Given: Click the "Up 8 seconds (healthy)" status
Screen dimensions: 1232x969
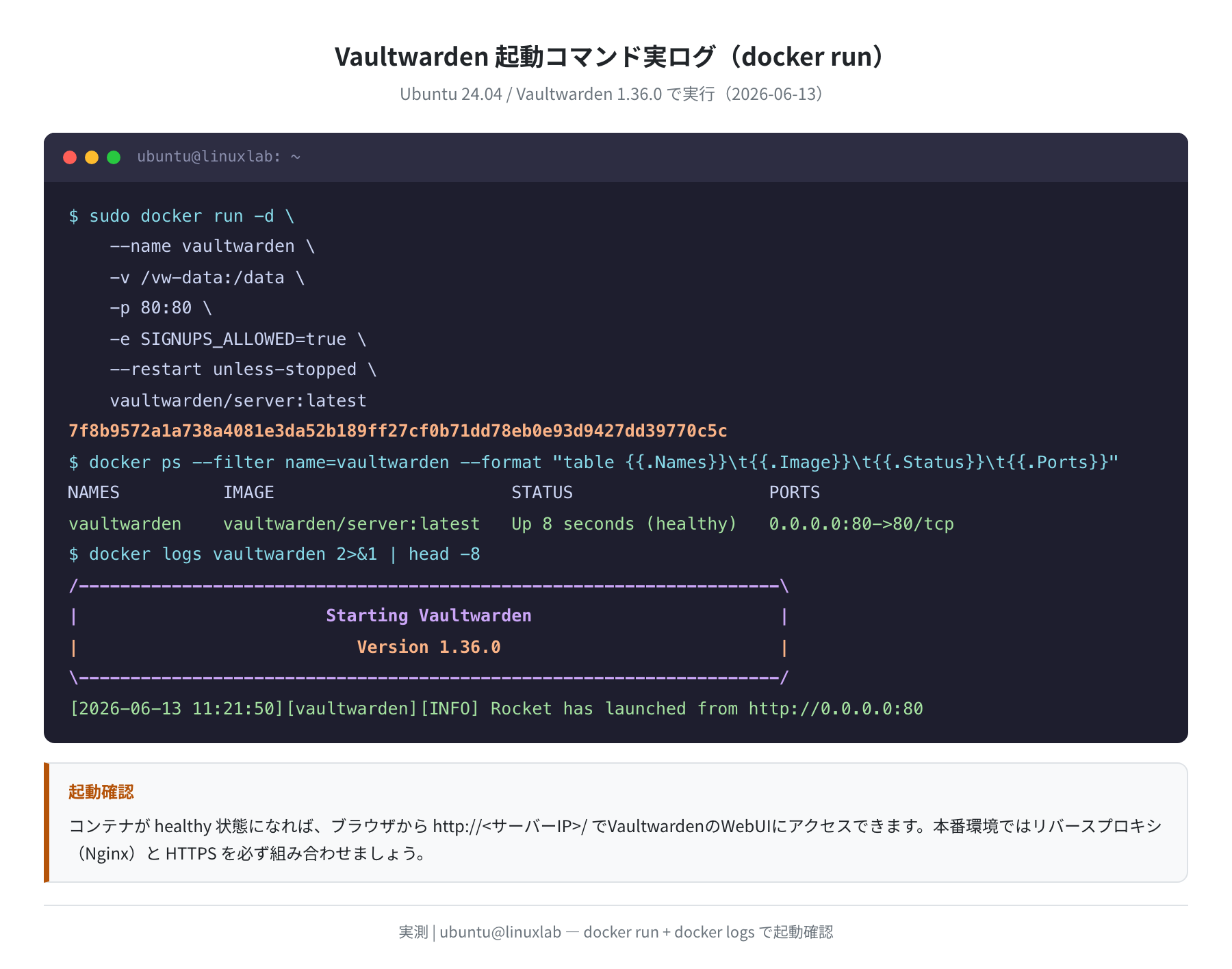Looking at the screenshot, I should 624,524.
